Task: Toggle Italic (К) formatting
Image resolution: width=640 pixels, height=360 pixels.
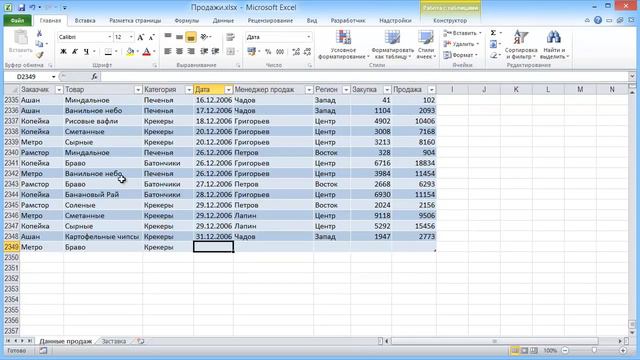Action: pos(75,52)
